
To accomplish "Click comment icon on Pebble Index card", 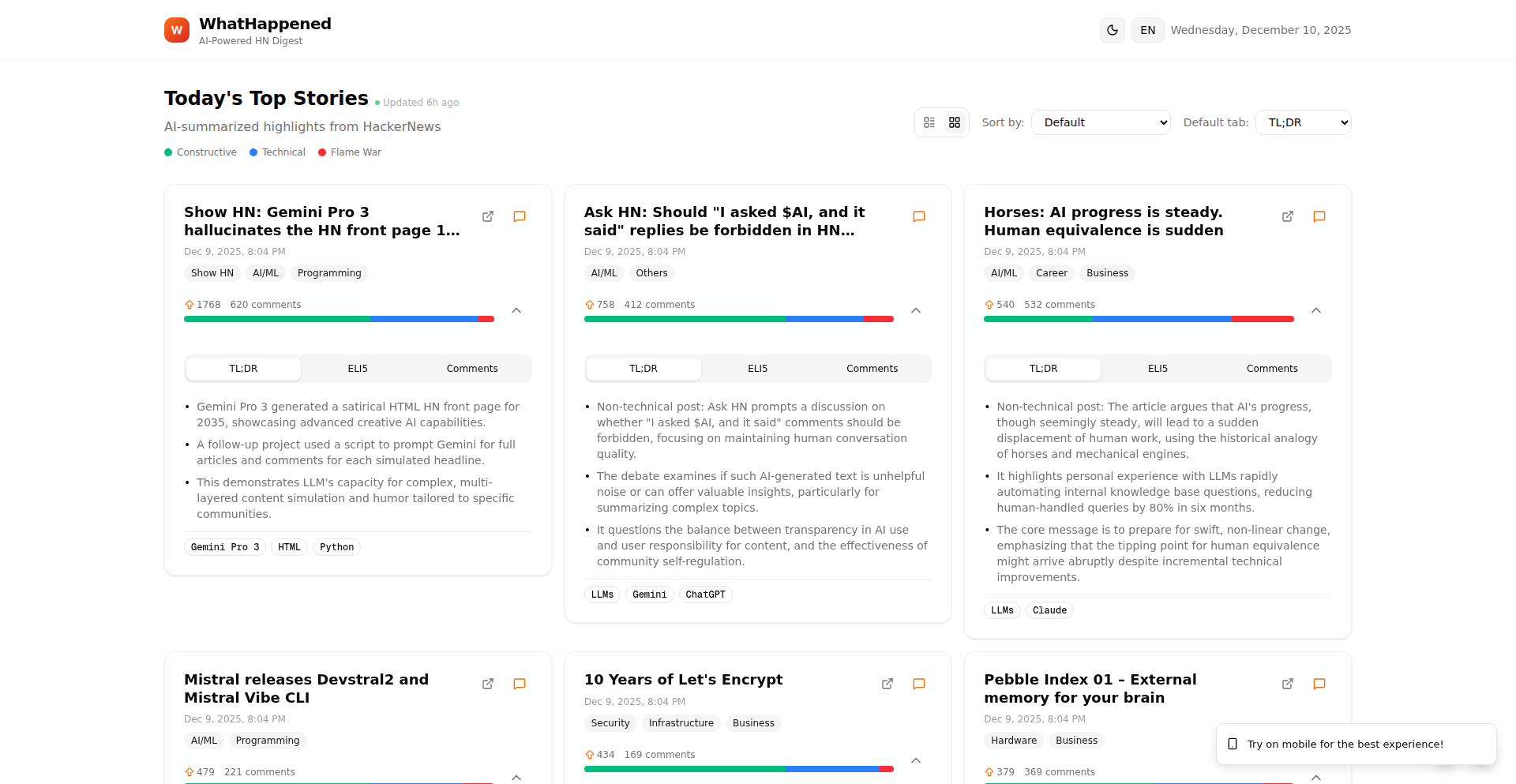I will (x=1319, y=684).
